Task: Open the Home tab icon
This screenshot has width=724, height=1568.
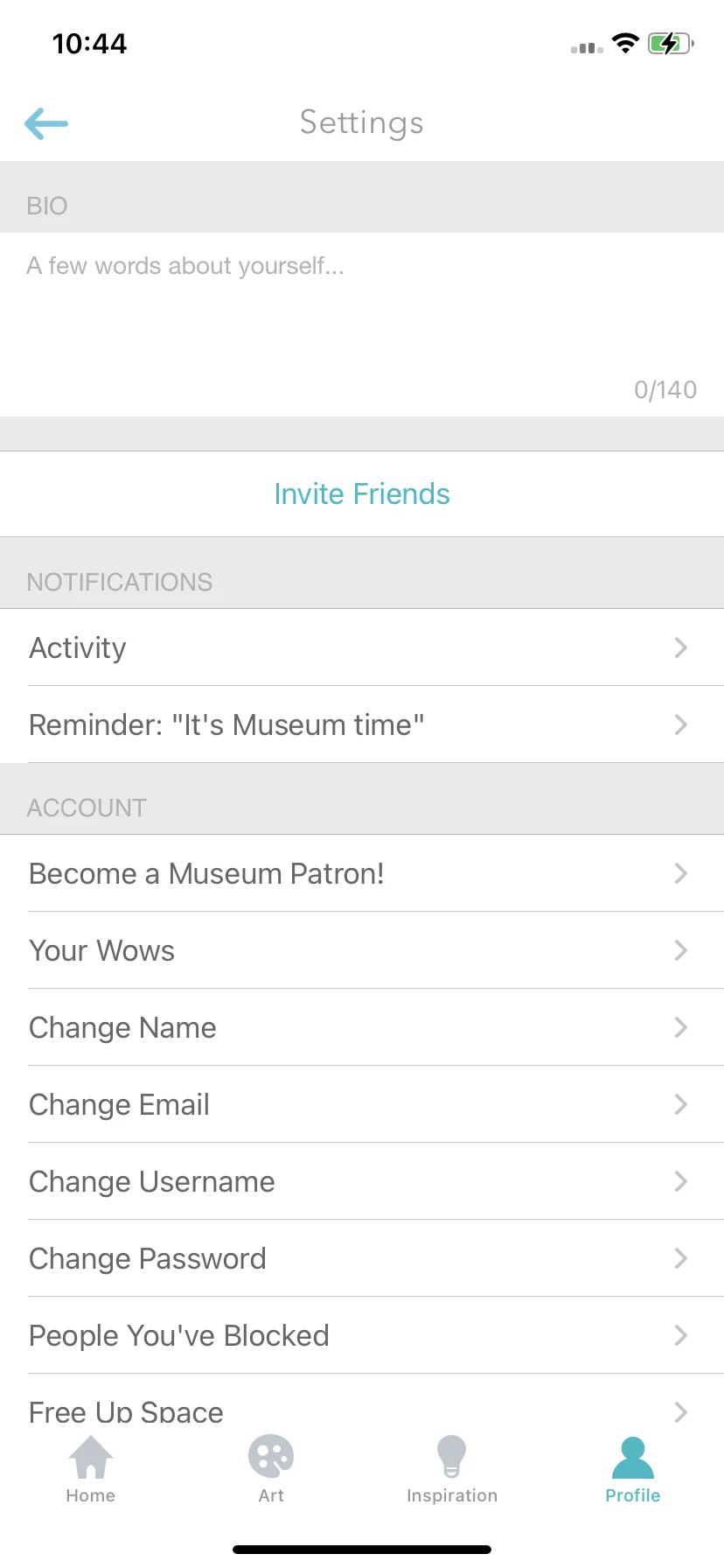Action: tap(91, 1457)
